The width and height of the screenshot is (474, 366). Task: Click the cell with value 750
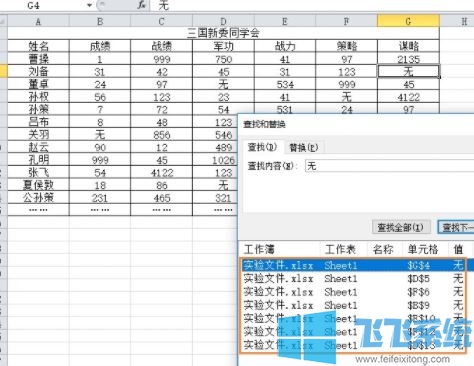click(x=223, y=59)
